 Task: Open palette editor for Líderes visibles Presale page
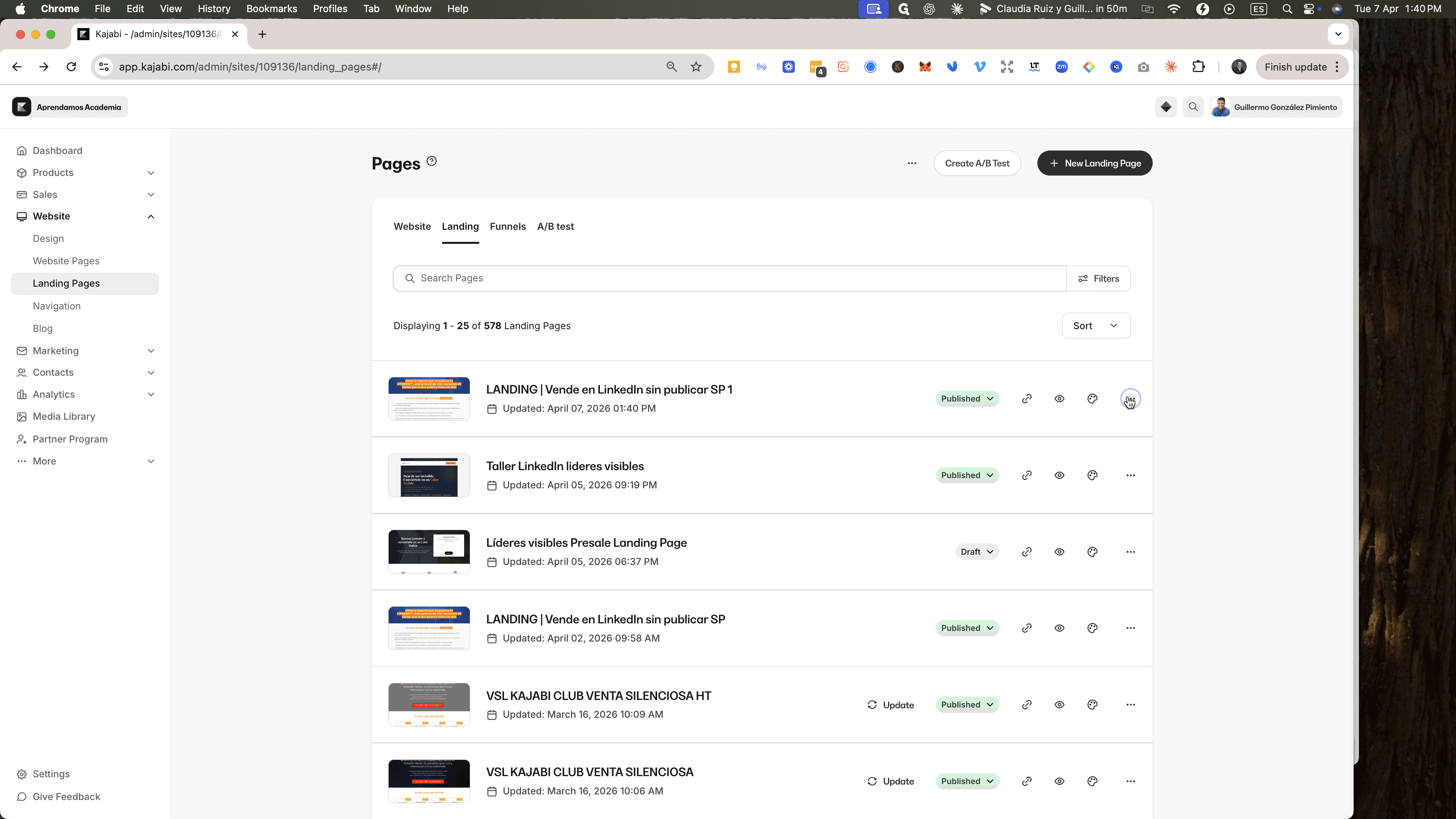[1092, 552]
